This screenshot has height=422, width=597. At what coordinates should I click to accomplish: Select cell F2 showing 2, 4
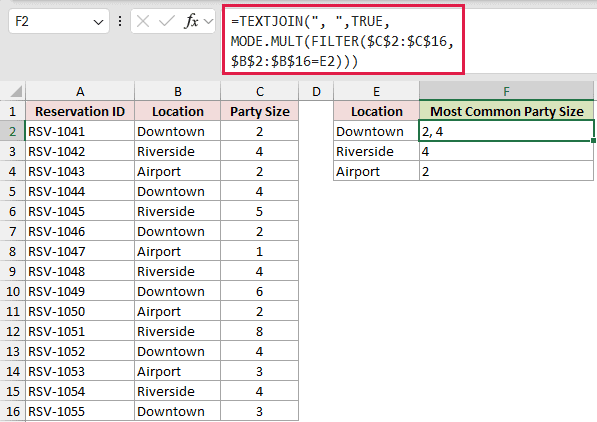506,131
